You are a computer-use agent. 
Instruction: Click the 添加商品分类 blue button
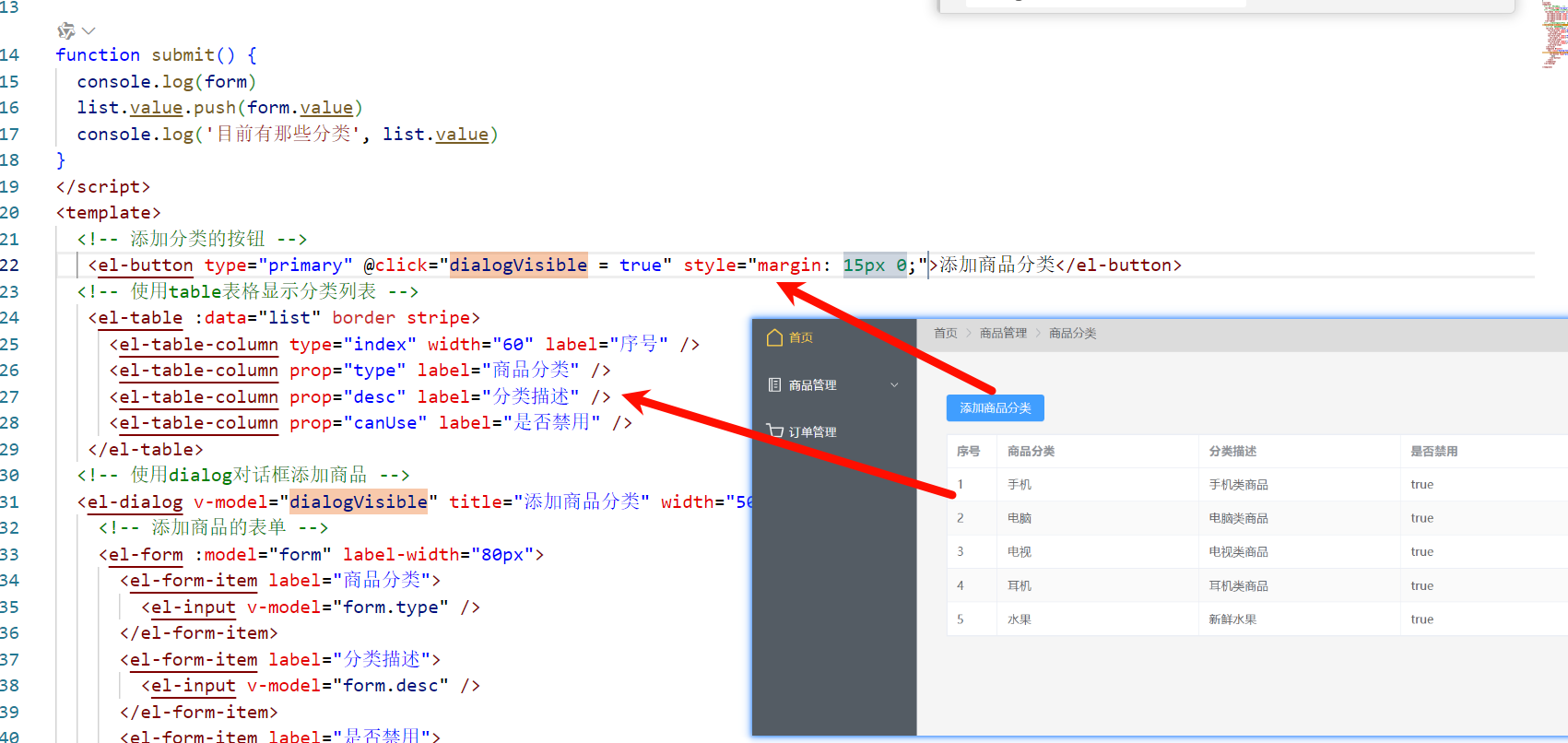click(995, 407)
